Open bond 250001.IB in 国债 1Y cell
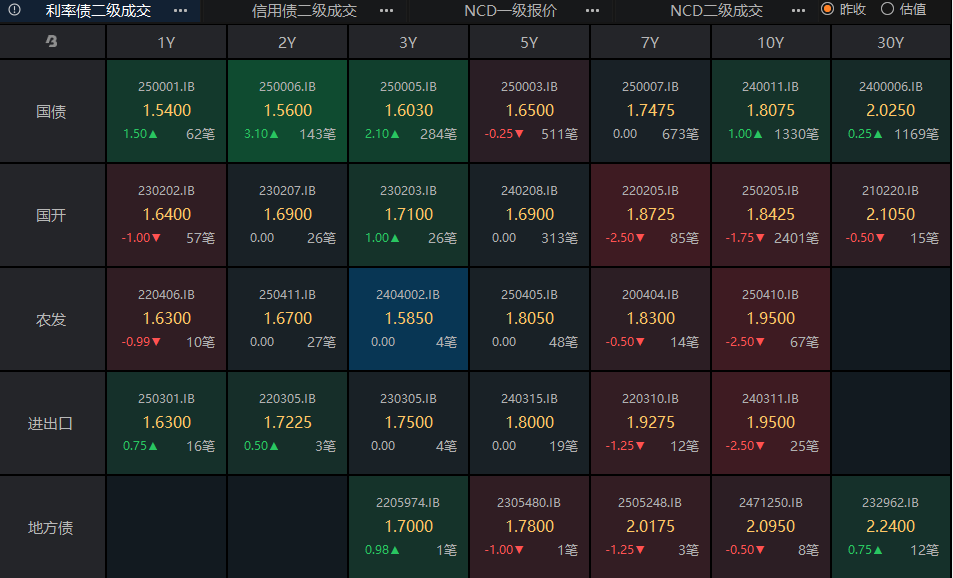This screenshot has height=578, width=953. (166, 87)
